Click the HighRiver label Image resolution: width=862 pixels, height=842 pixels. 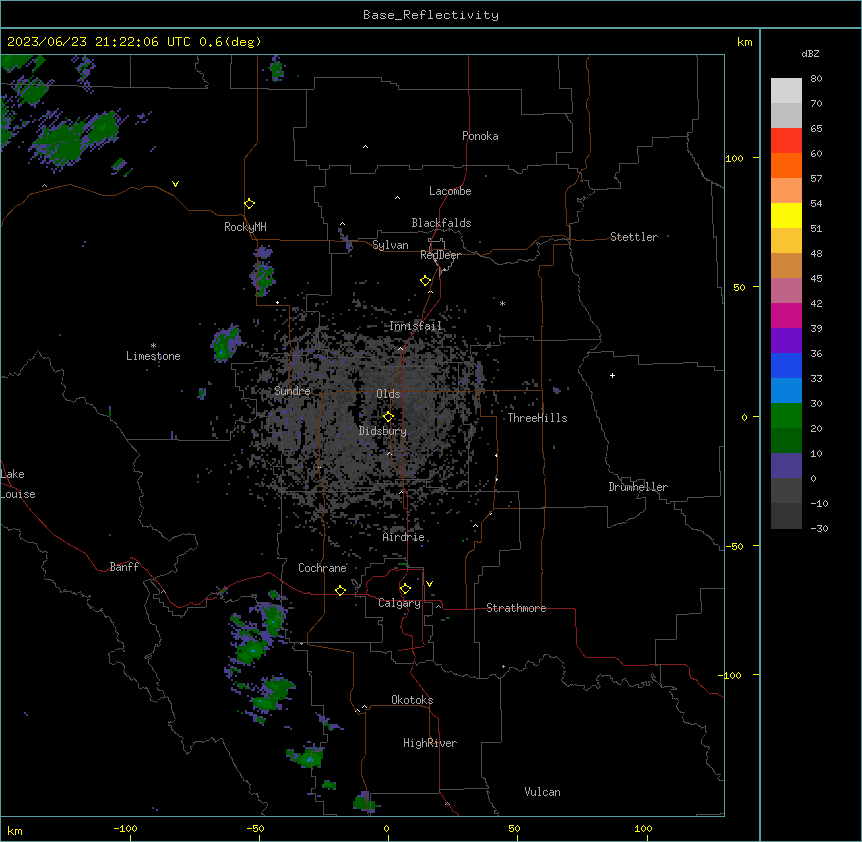(x=430, y=743)
